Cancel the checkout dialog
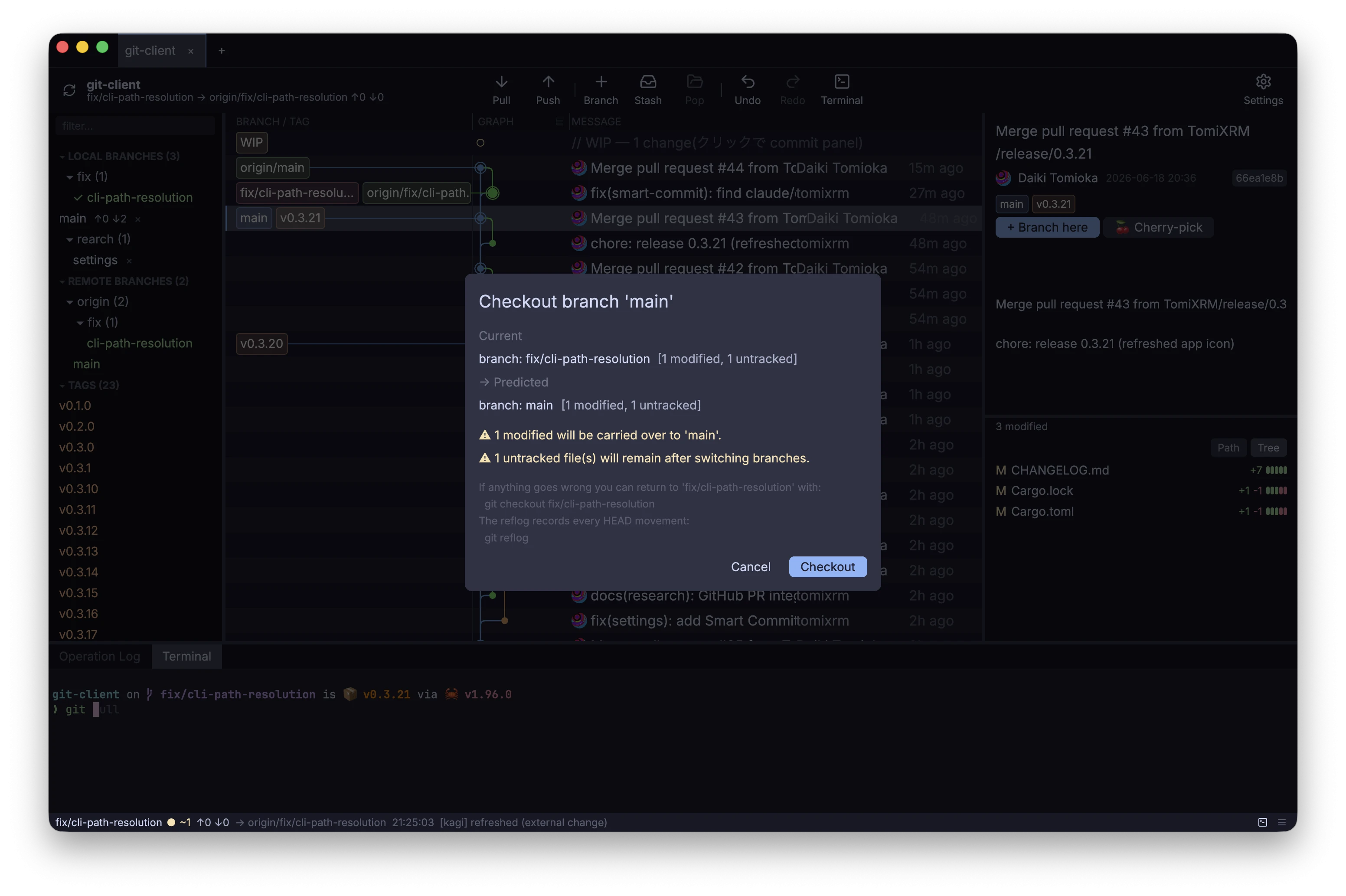Image resolution: width=1346 pixels, height=896 pixels. pos(750,566)
